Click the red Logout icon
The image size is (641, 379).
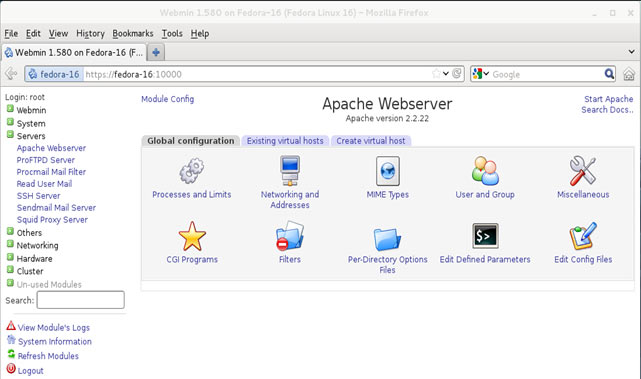tap(11, 369)
